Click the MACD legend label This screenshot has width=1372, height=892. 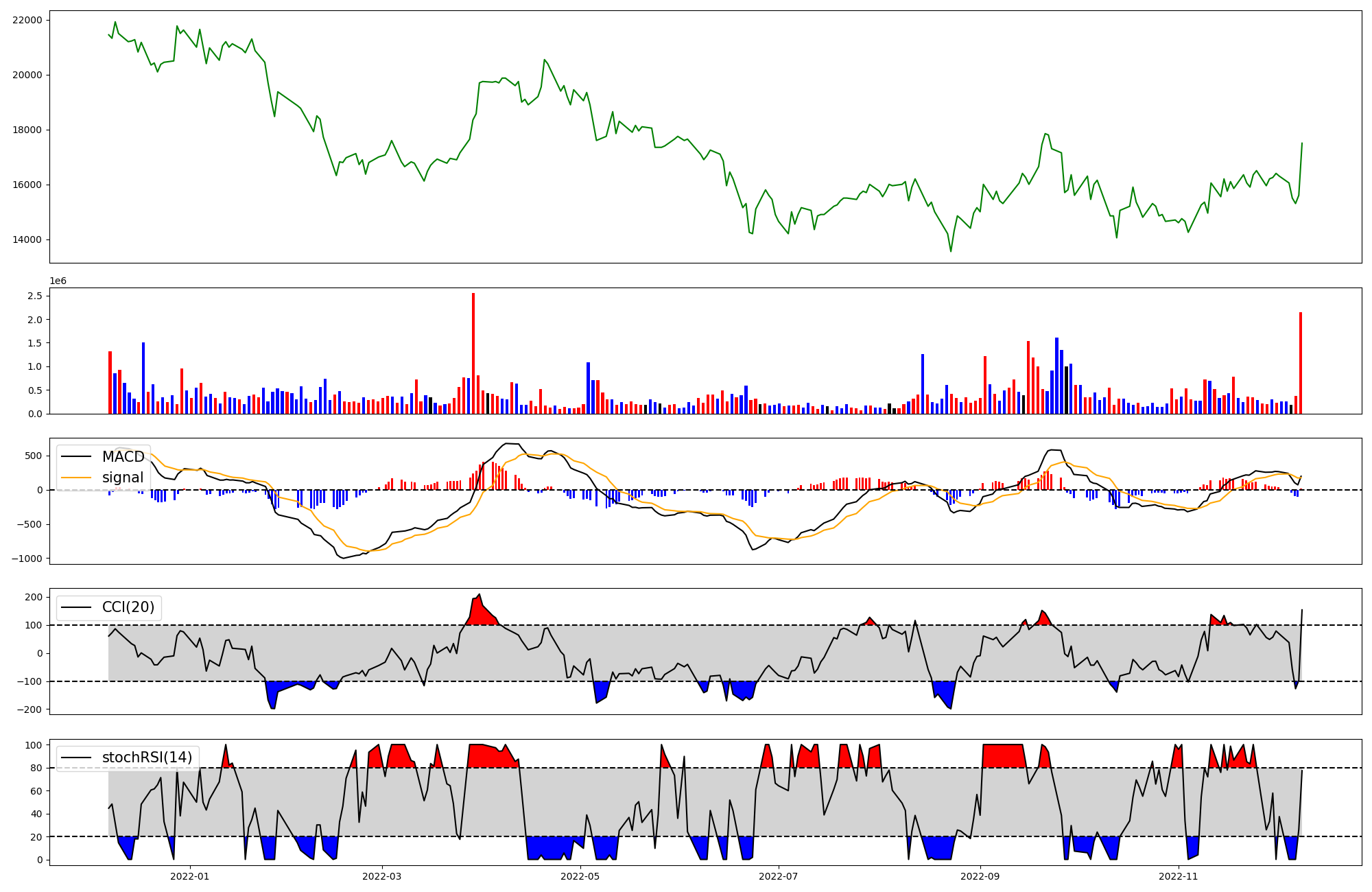click(123, 457)
